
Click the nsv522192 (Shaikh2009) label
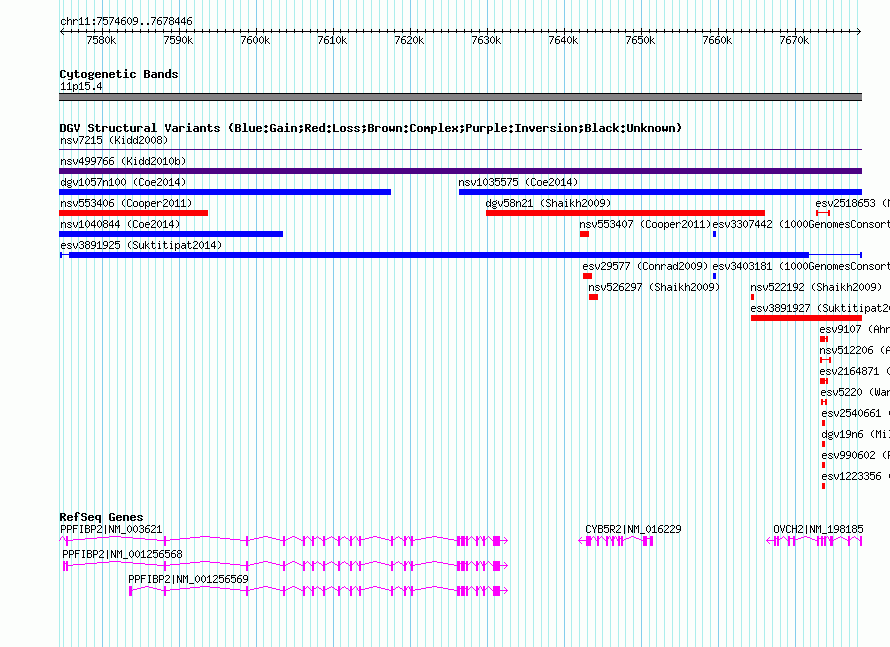[x=816, y=287]
